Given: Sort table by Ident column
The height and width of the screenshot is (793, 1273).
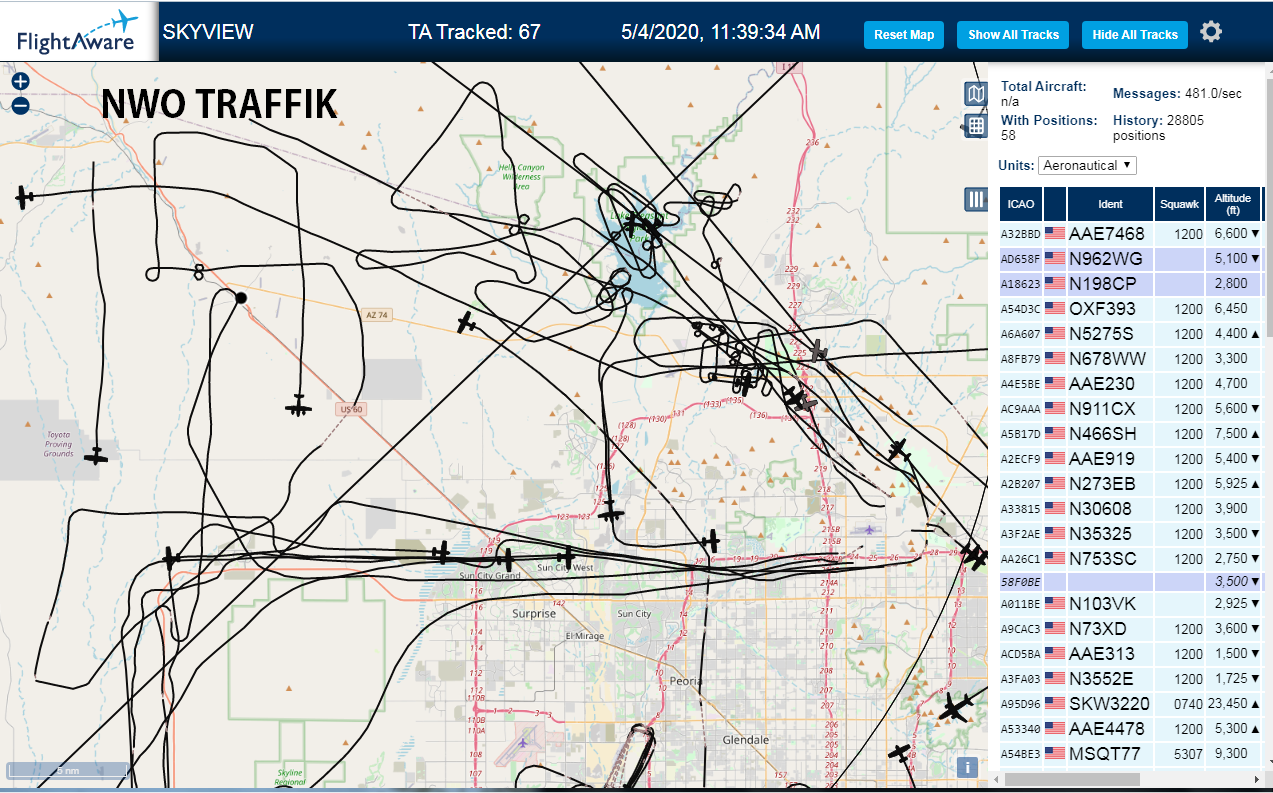Looking at the screenshot, I should click(x=1110, y=204).
